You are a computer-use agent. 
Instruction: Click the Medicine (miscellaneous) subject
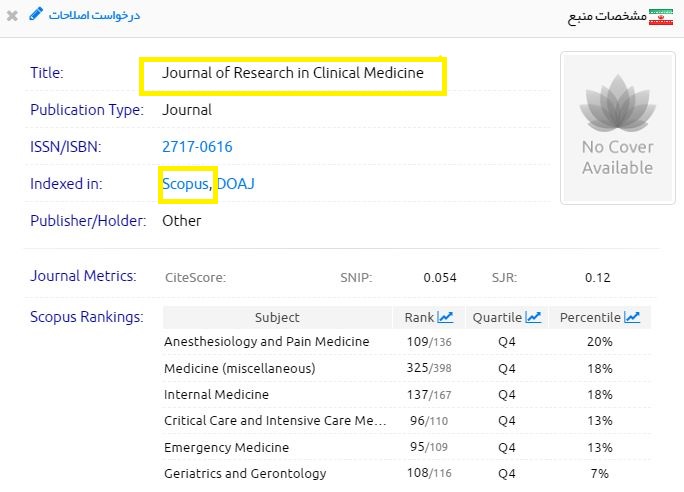[x=239, y=368]
